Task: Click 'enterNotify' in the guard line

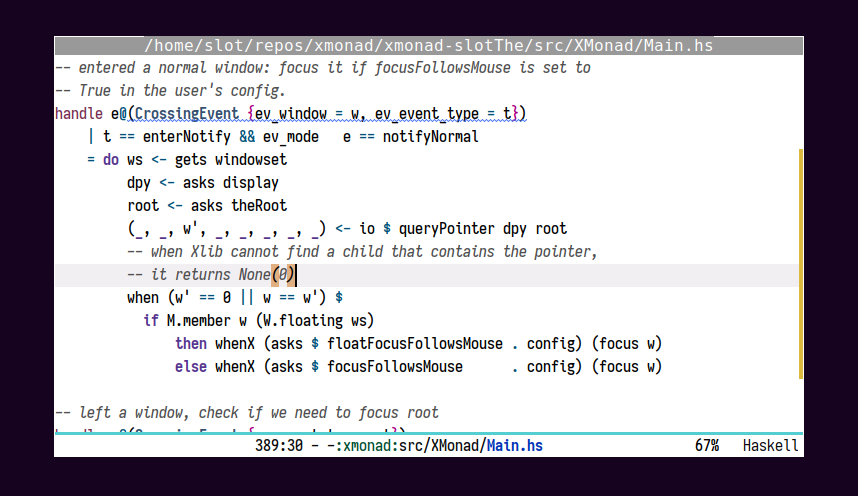Action: point(187,137)
